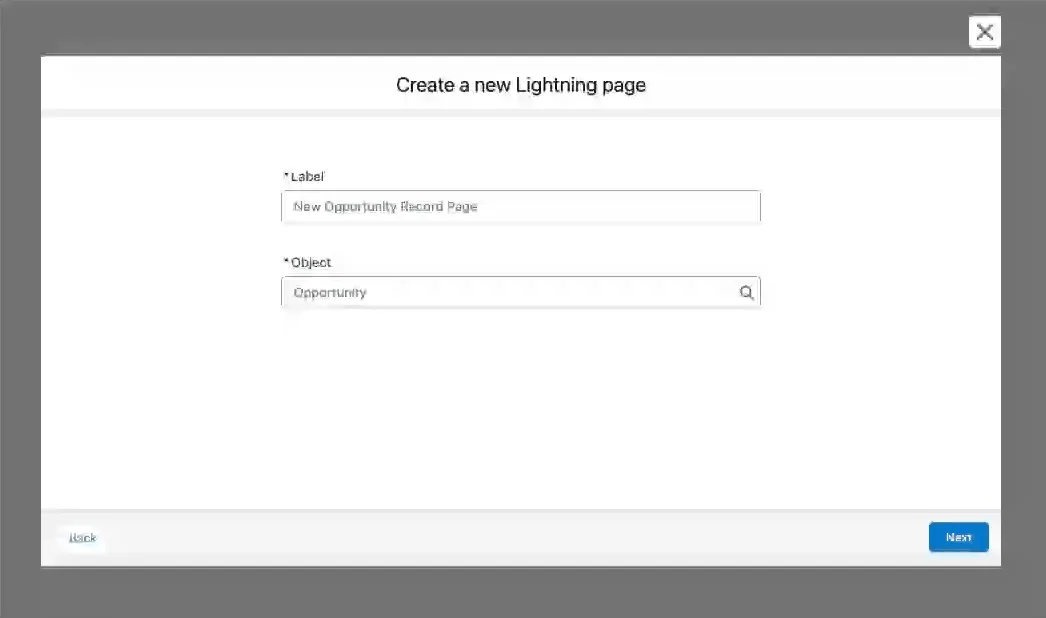Click the gray backdrop below the dialog
This screenshot has width=1046, height=618.
pyautogui.click(x=520, y=594)
